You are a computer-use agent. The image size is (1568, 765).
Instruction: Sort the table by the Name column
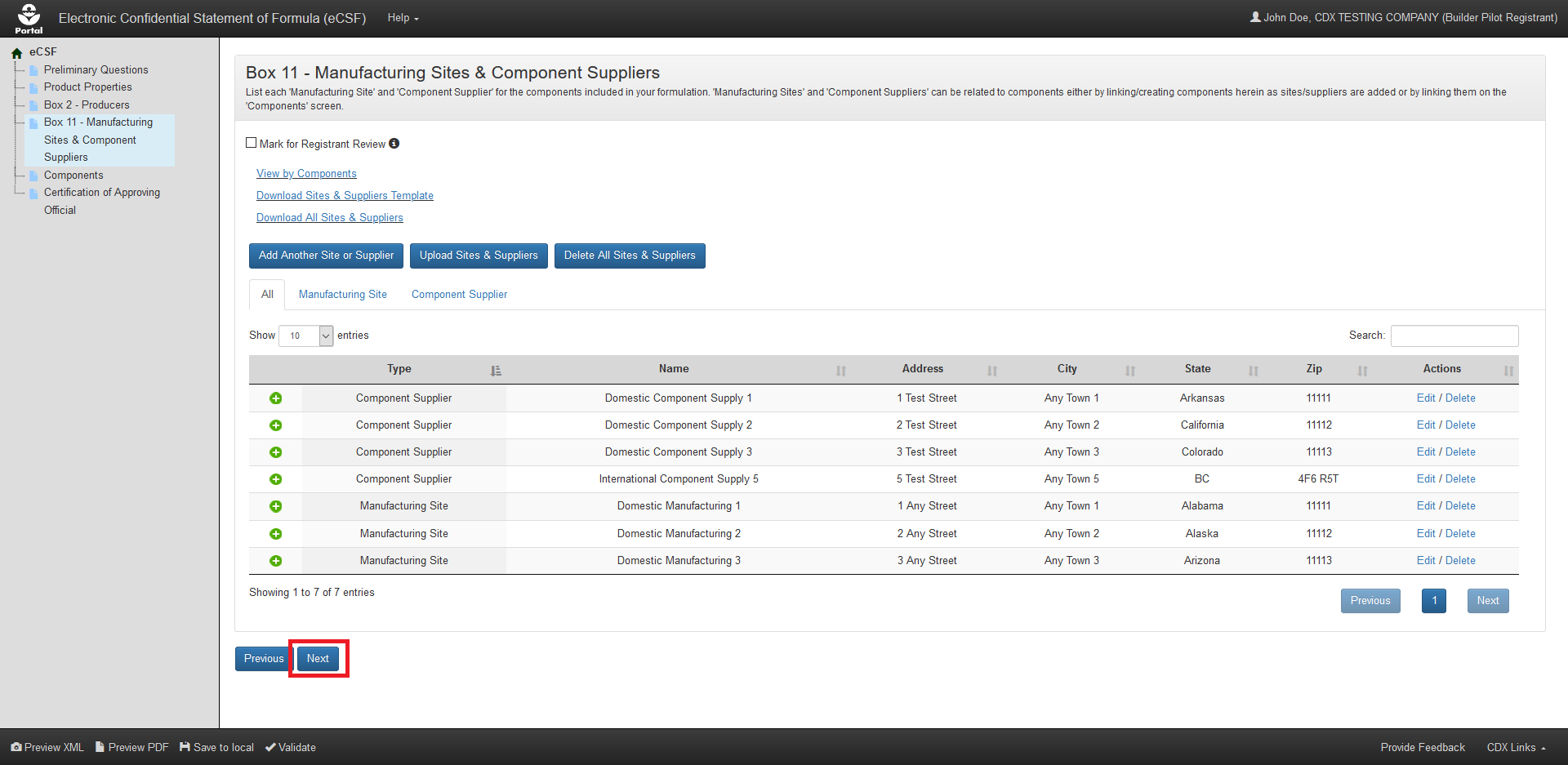(x=674, y=369)
